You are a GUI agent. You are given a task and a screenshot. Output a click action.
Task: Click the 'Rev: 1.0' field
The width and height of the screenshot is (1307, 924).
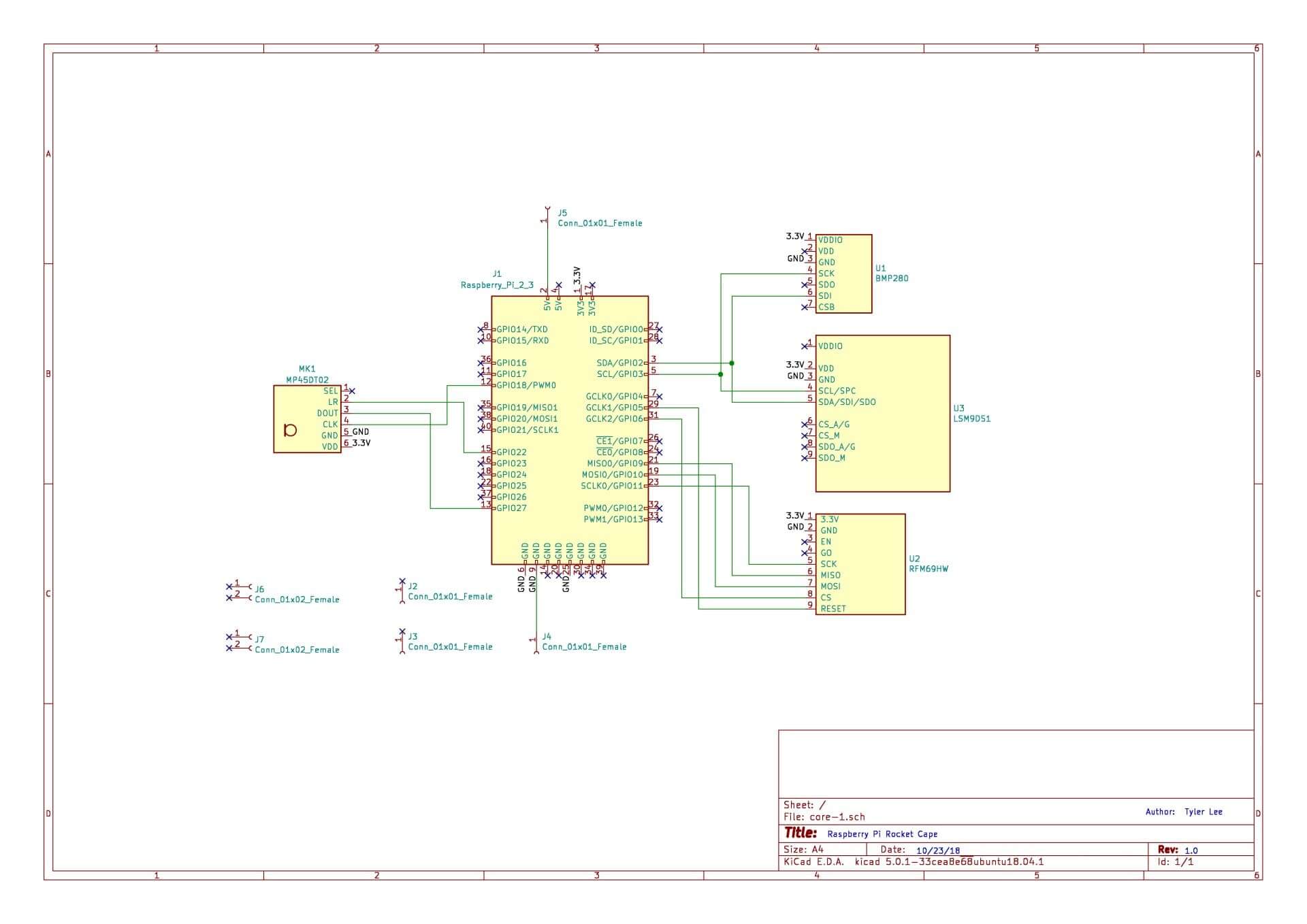(1178, 850)
